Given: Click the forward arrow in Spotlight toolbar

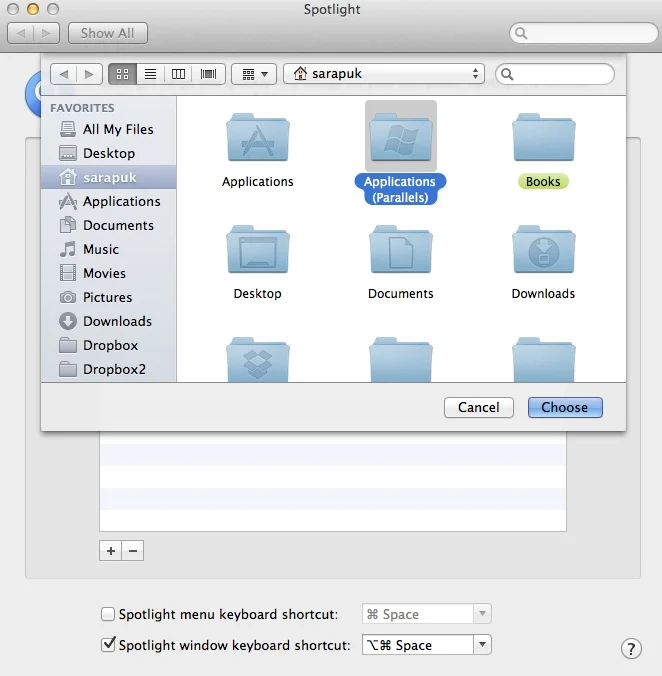Looking at the screenshot, I should (47, 33).
